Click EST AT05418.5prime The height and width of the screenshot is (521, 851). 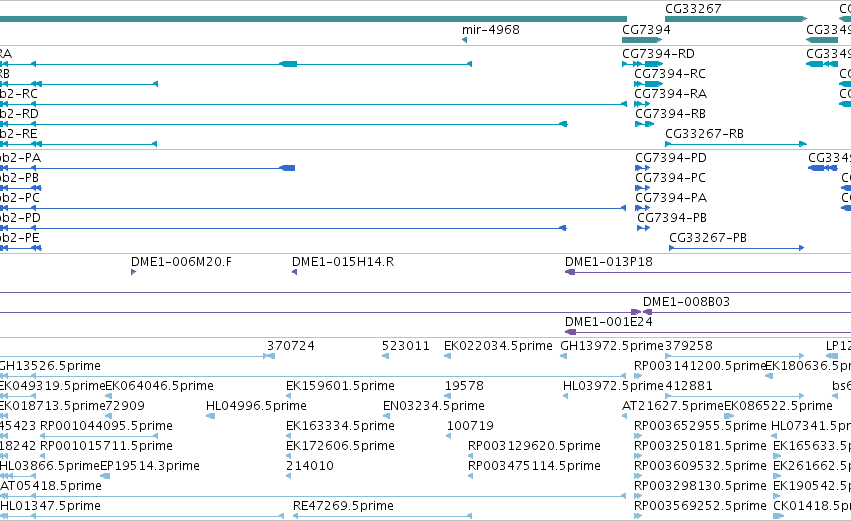(50, 487)
